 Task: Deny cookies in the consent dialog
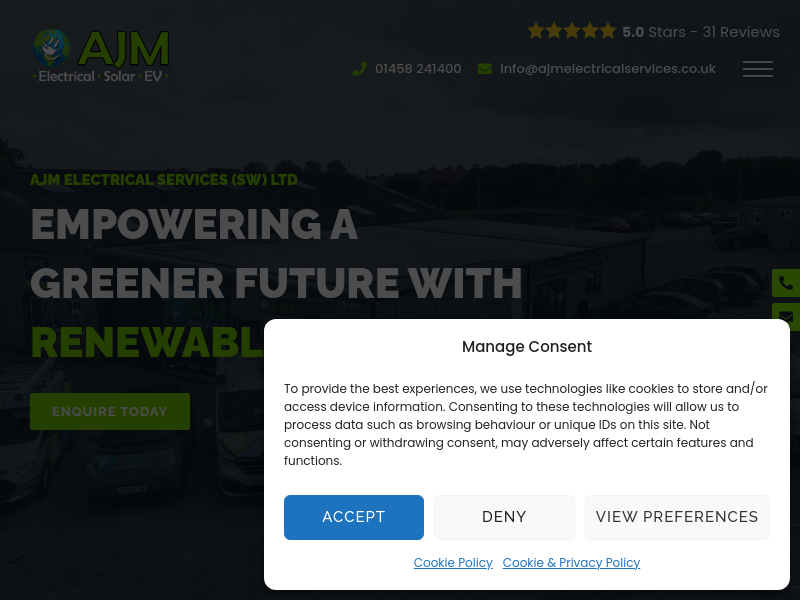pyautogui.click(x=504, y=517)
